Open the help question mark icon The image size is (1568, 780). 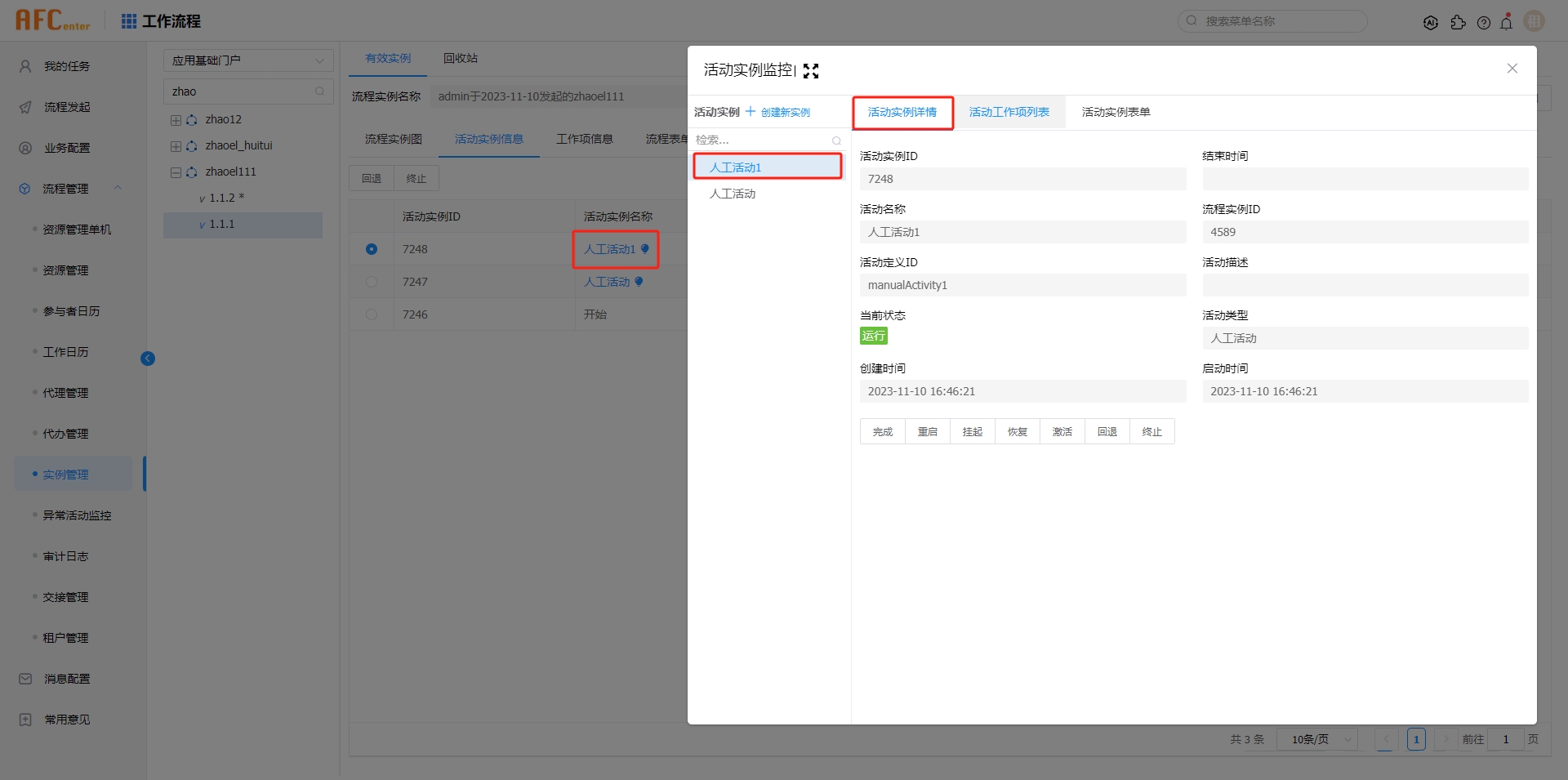click(x=1484, y=22)
